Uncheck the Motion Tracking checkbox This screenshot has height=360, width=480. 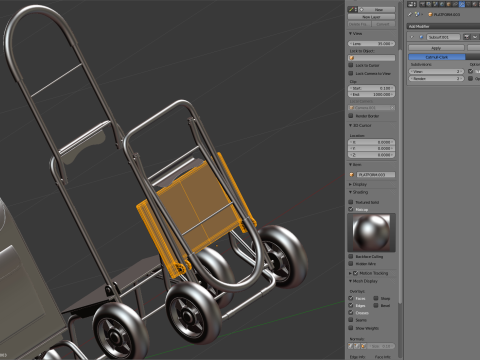pyautogui.click(x=356, y=273)
